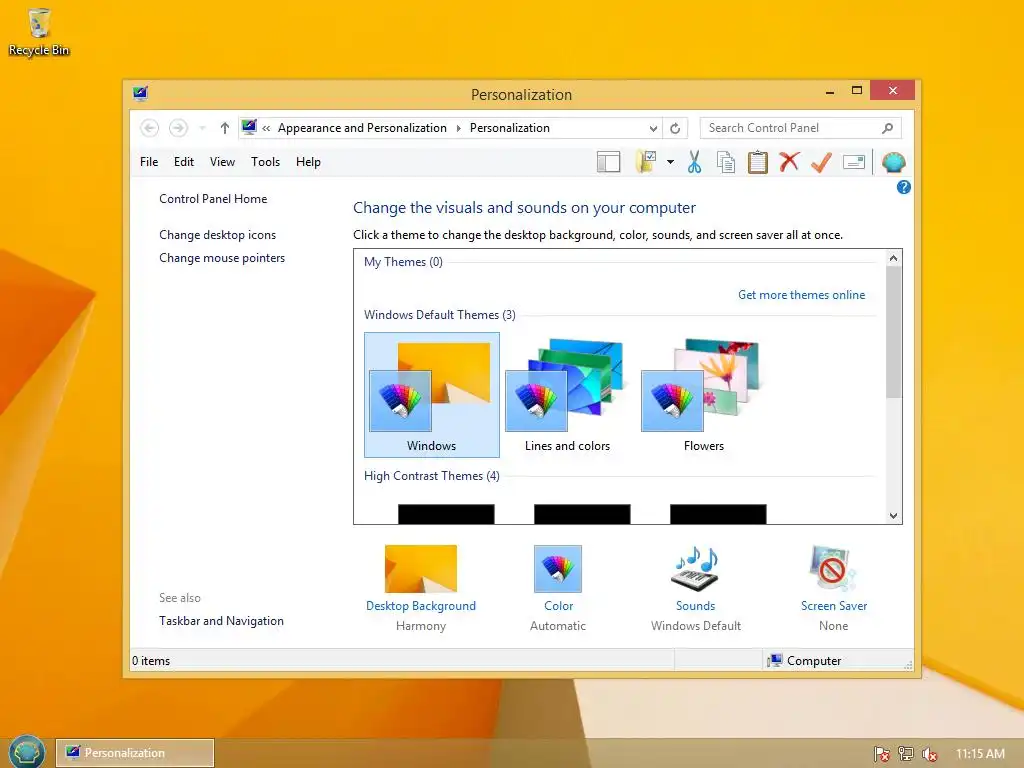The image size is (1024, 768).
Task: Refresh the Personalization page
Action: 675,129
